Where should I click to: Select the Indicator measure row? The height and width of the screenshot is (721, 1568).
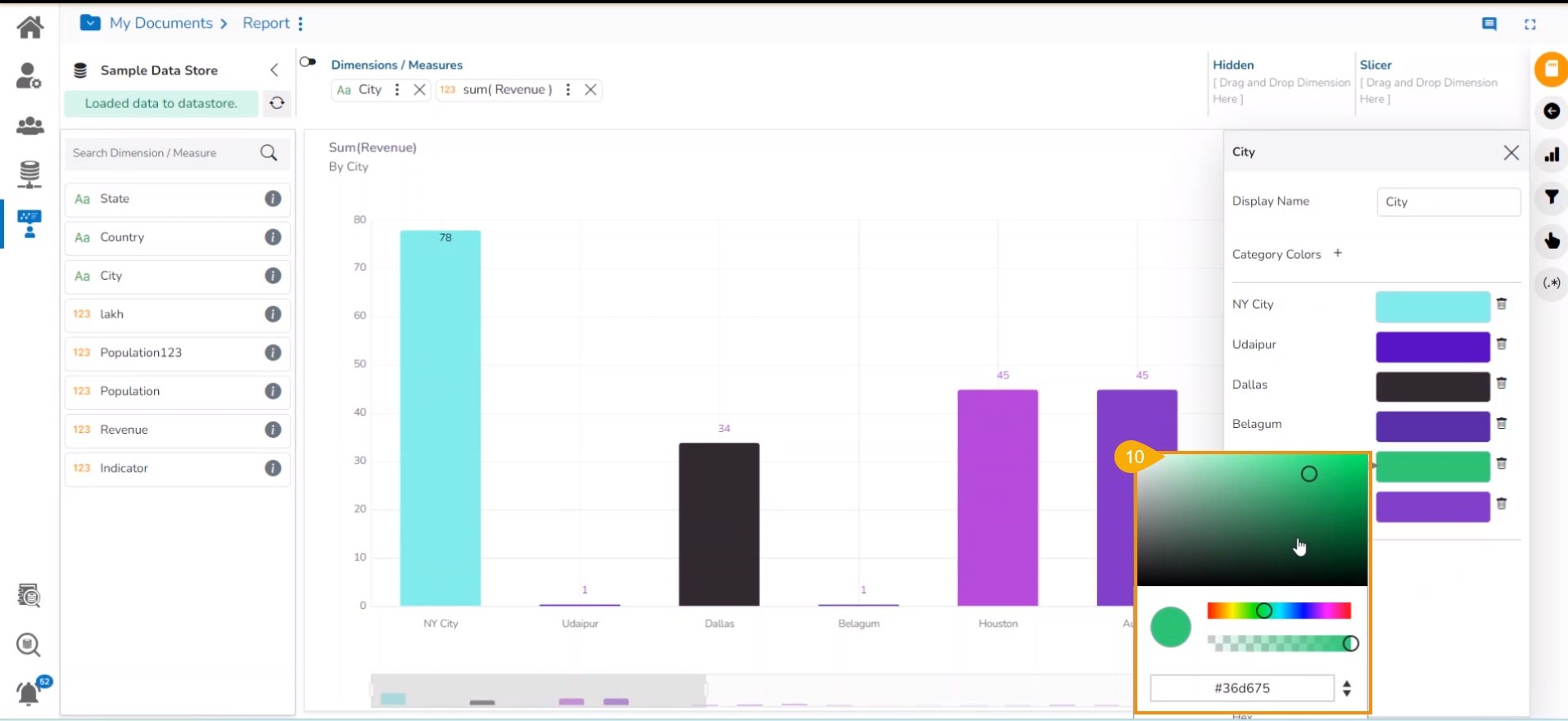pos(178,468)
